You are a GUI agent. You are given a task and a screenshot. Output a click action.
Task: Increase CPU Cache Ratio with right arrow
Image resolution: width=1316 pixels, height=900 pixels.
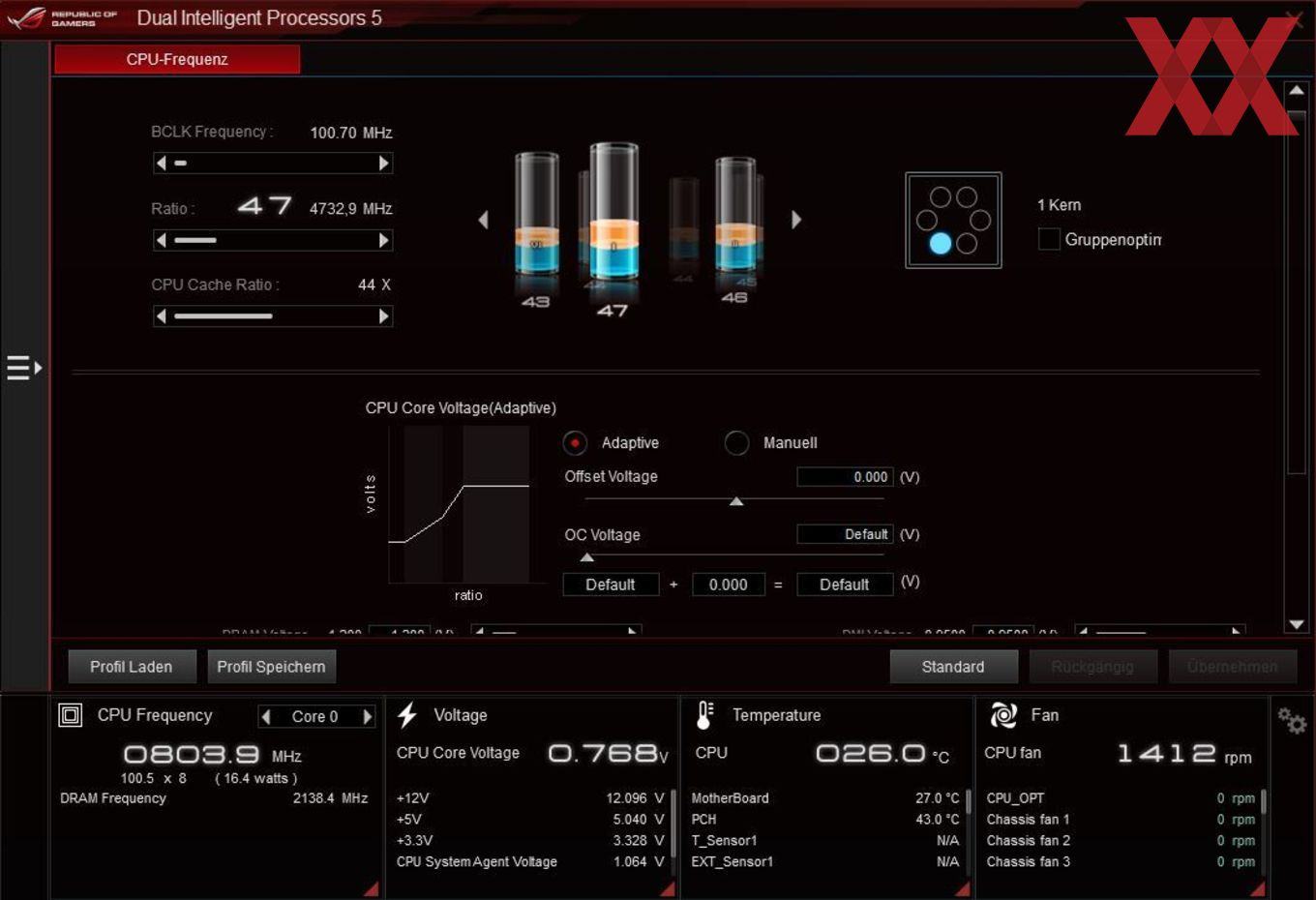(384, 315)
